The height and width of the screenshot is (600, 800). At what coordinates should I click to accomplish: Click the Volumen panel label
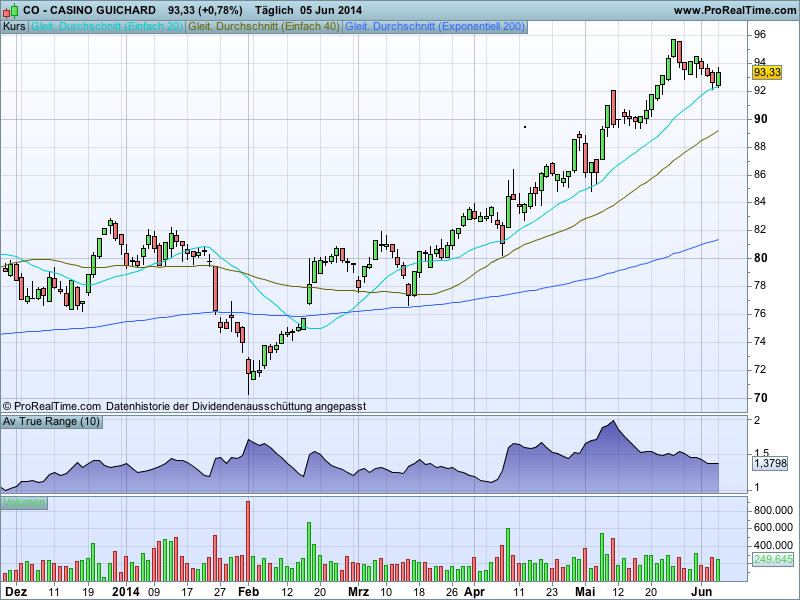tap(24, 503)
